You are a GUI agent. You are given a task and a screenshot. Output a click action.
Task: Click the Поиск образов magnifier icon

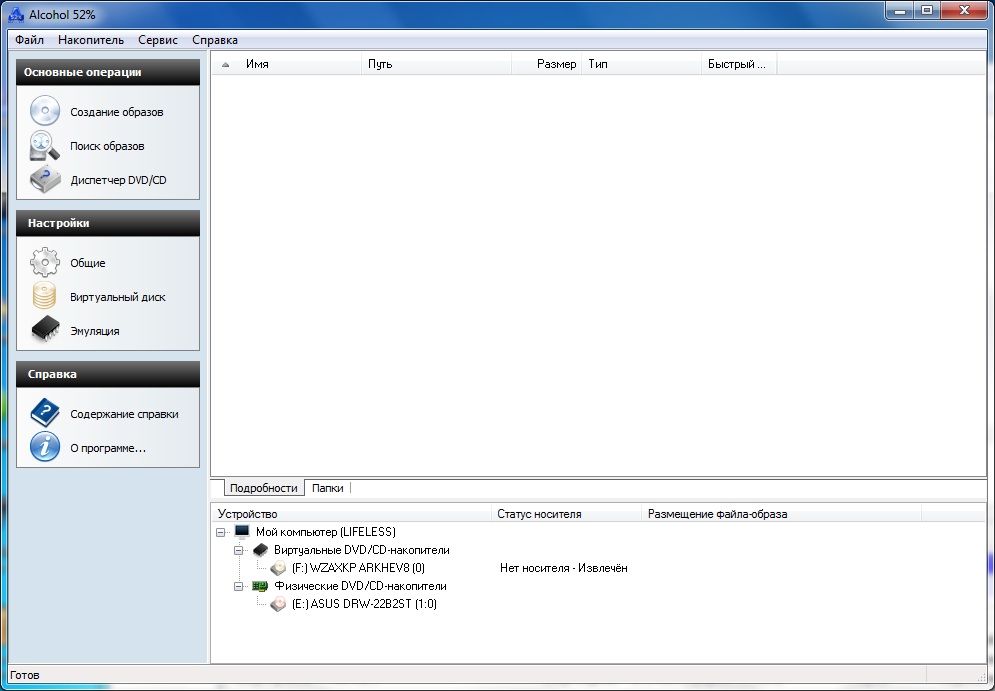click(45, 145)
